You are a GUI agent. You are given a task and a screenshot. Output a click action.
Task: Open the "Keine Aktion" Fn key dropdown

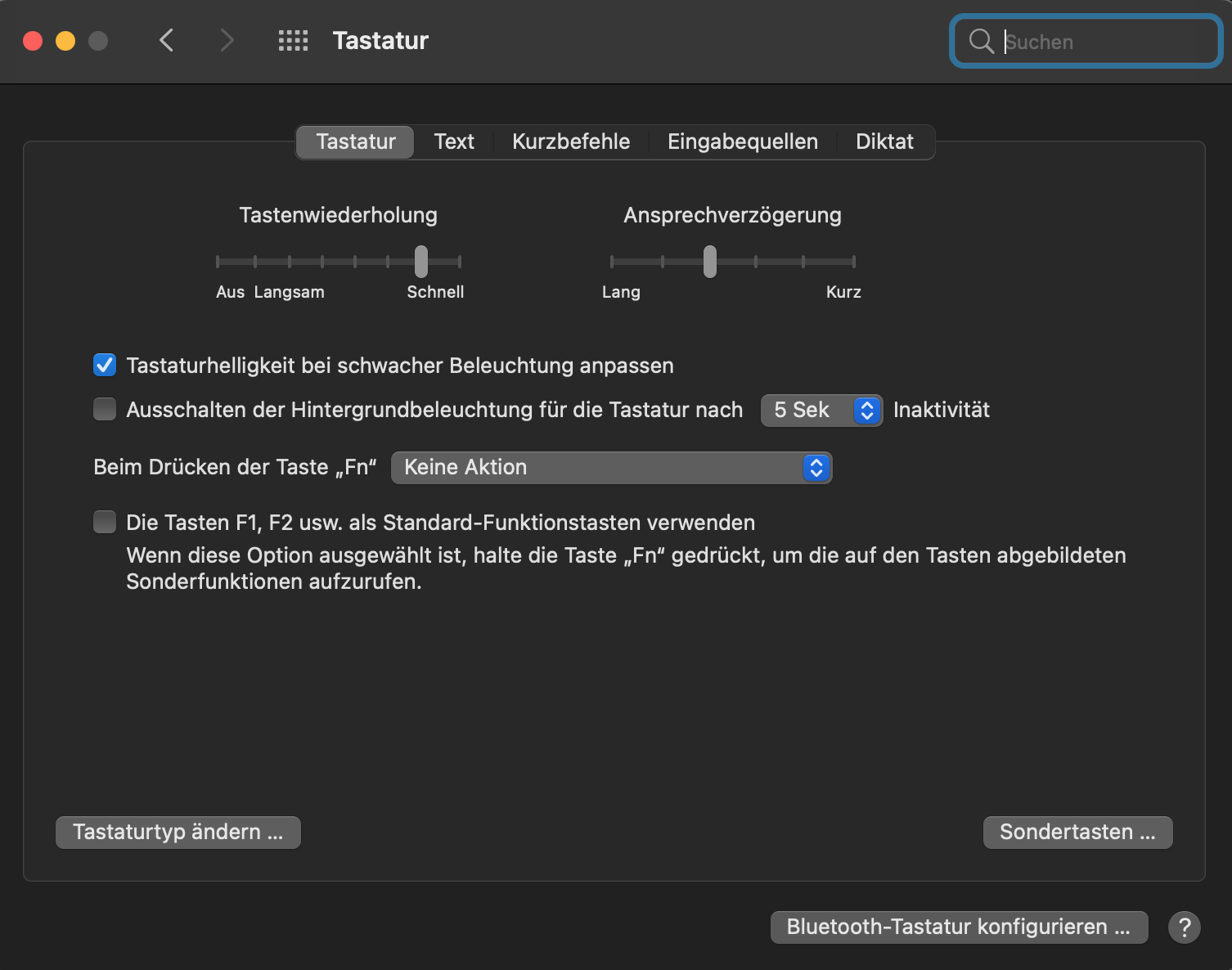coord(611,467)
